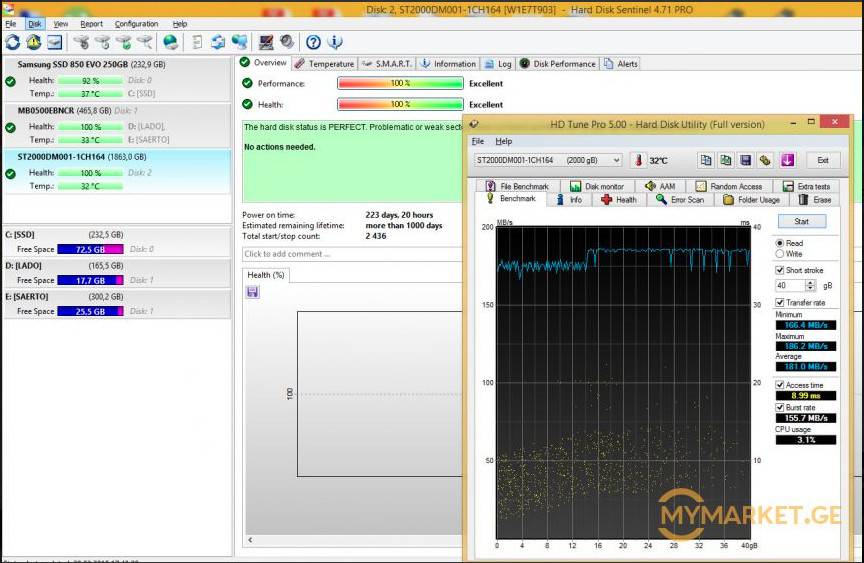
Task: Switch to the Information tab
Action: click(x=448, y=64)
